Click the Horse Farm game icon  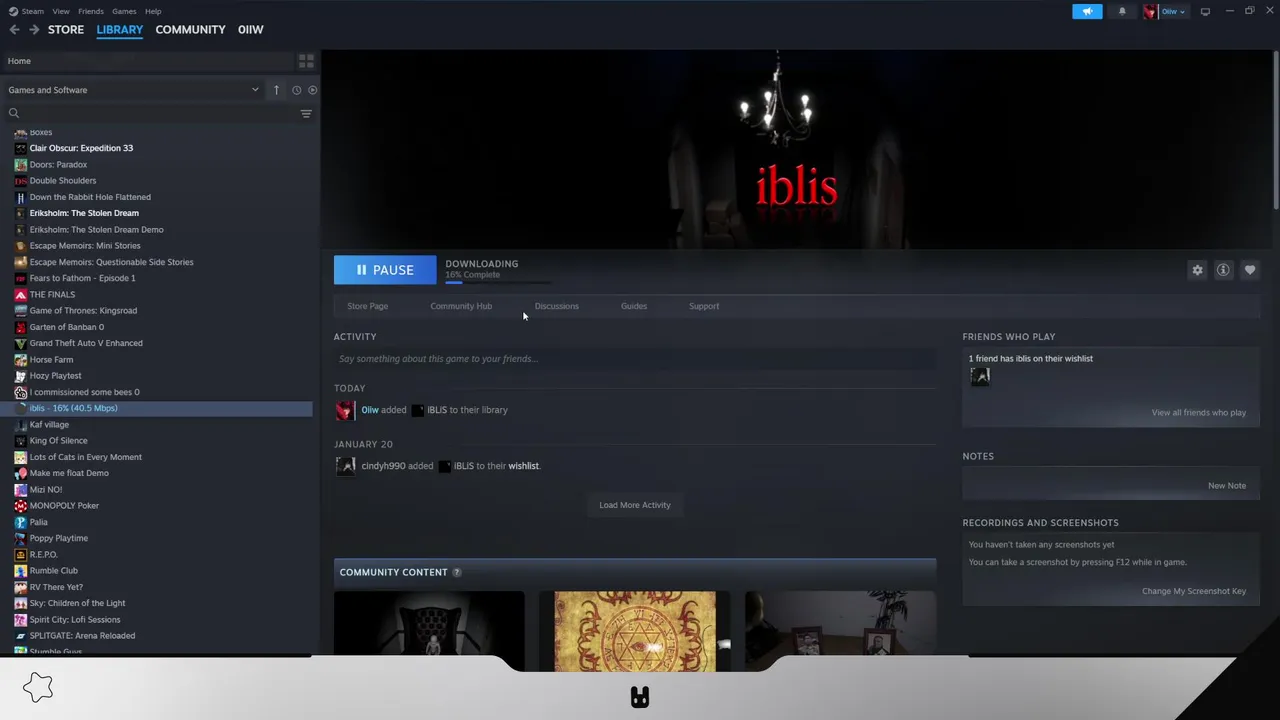pyautogui.click(x=20, y=360)
